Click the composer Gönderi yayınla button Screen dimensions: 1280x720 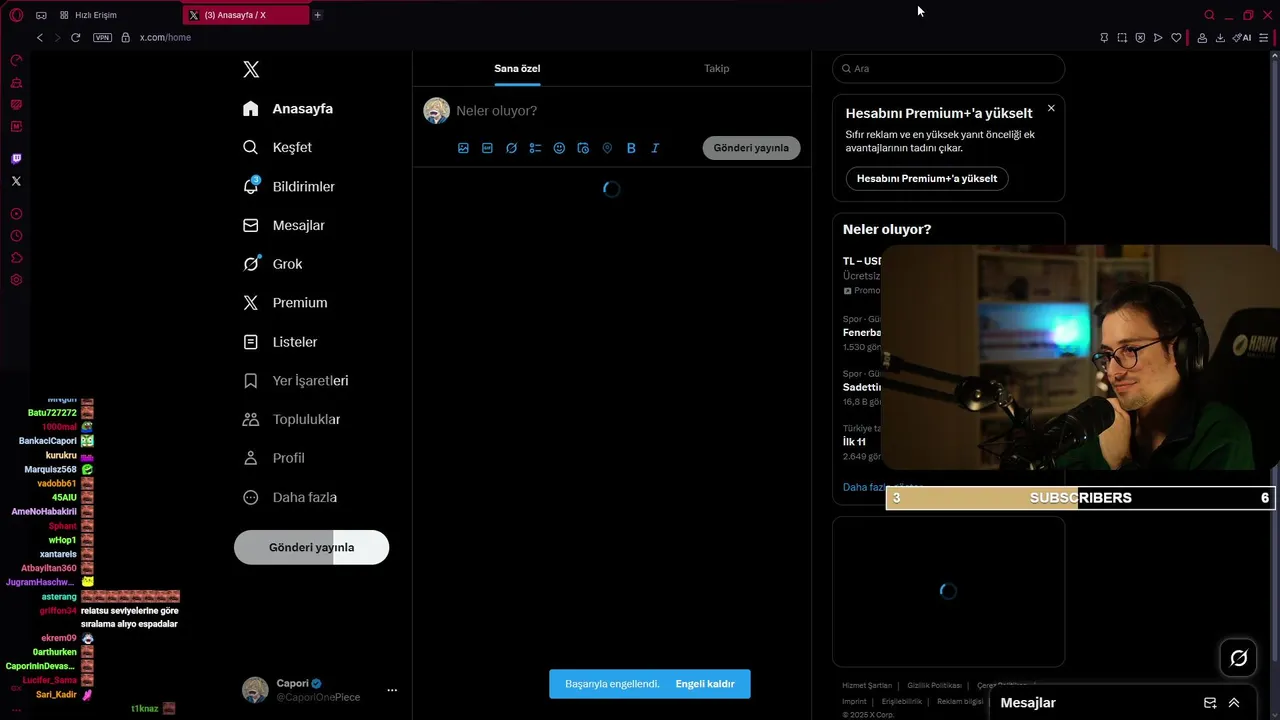point(751,148)
